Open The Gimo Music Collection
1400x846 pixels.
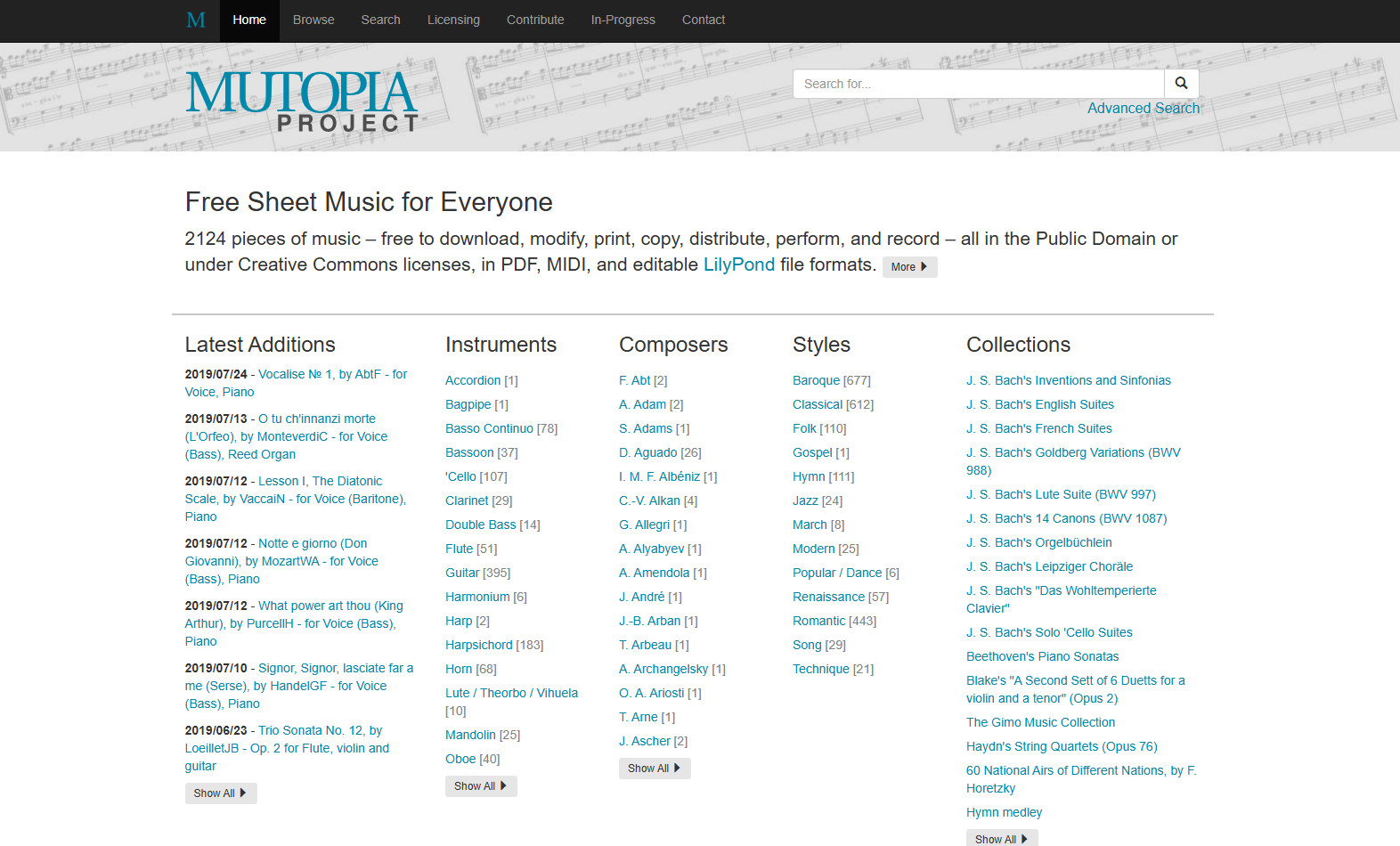[1040, 722]
